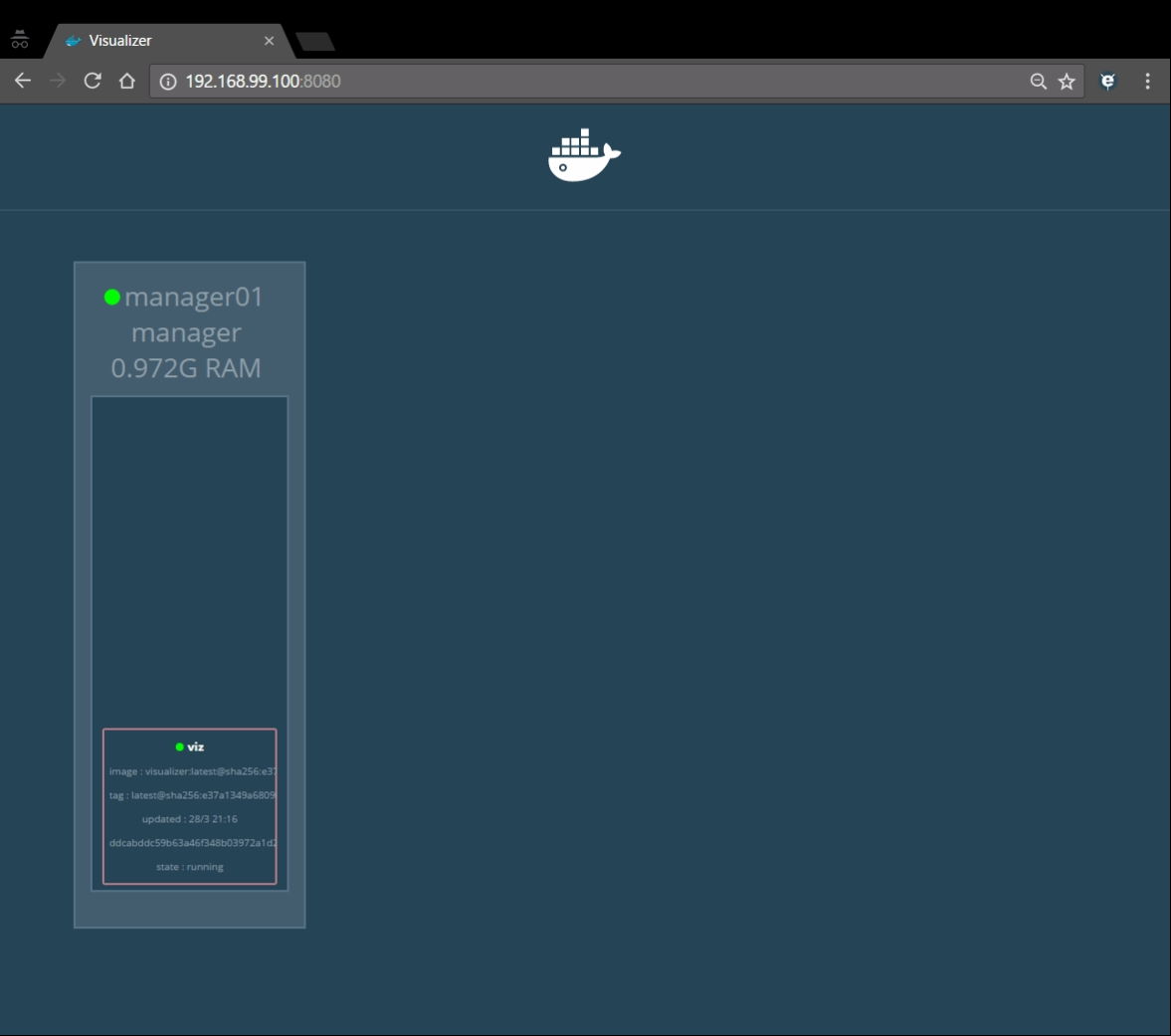Image resolution: width=1171 pixels, height=1036 pixels.
Task: Click the browser forward arrow
Action: pyautogui.click(x=58, y=81)
